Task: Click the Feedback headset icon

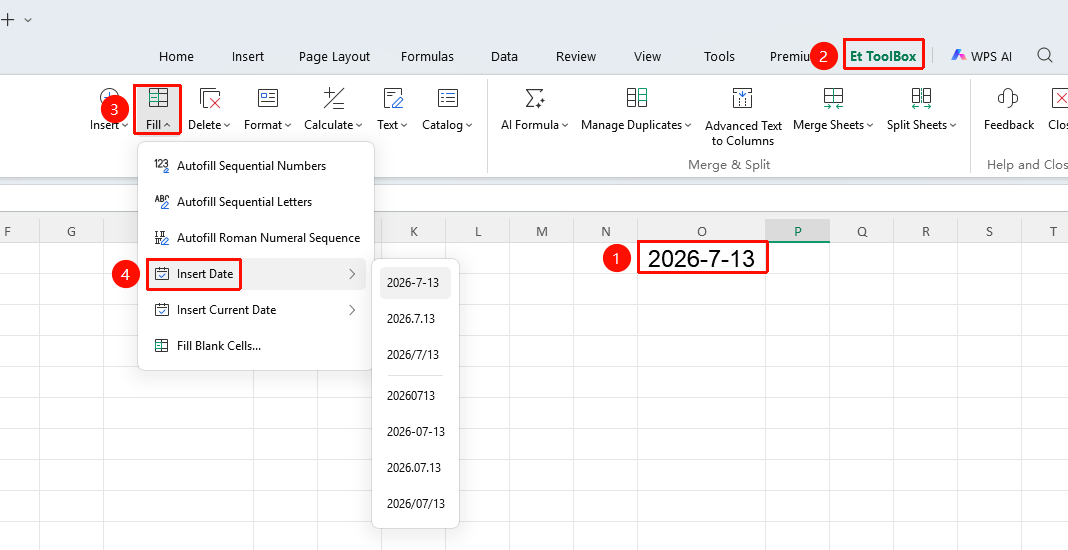Action: pos(1008,98)
